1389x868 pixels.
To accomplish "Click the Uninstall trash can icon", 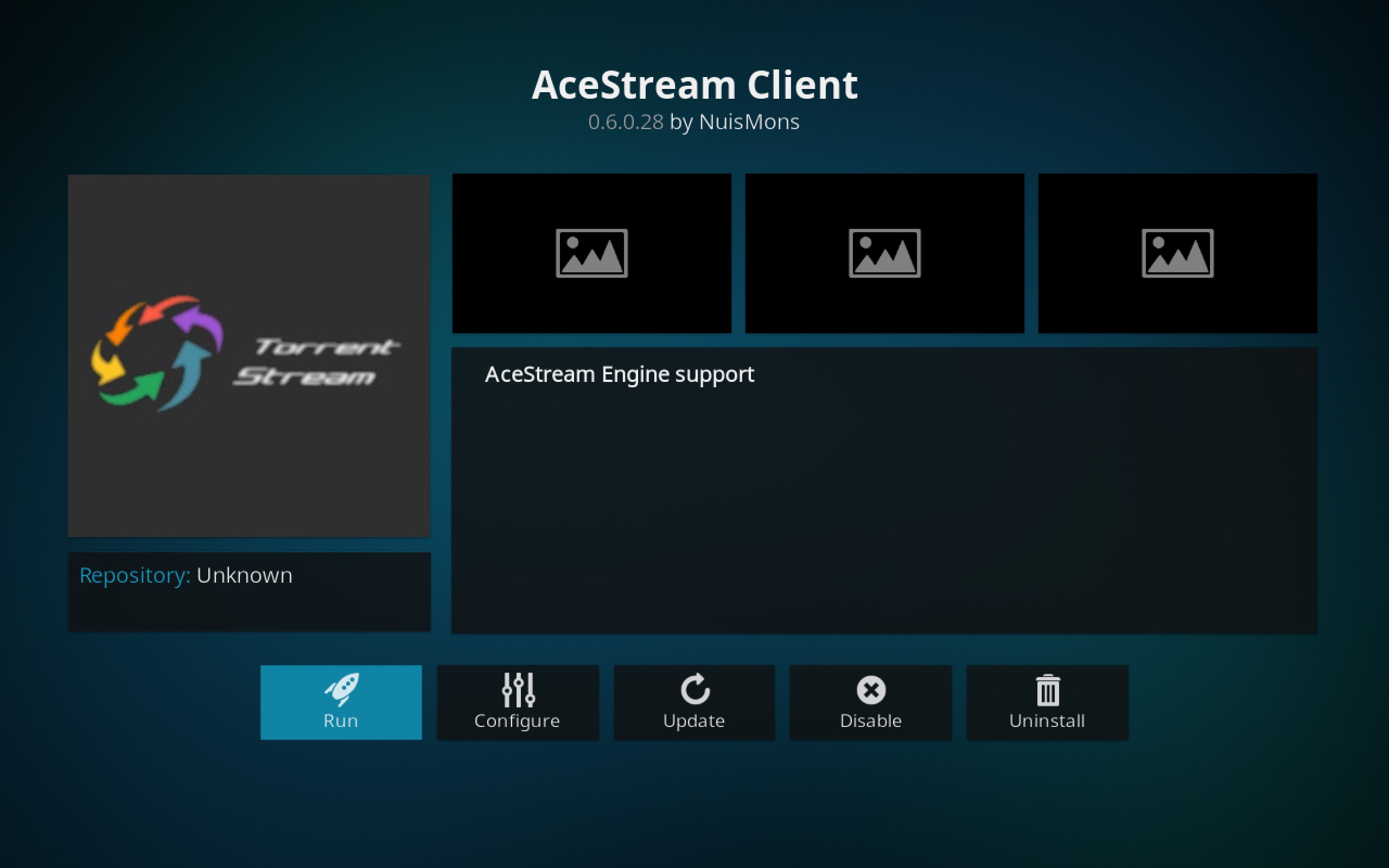I will coord(1048,690).
